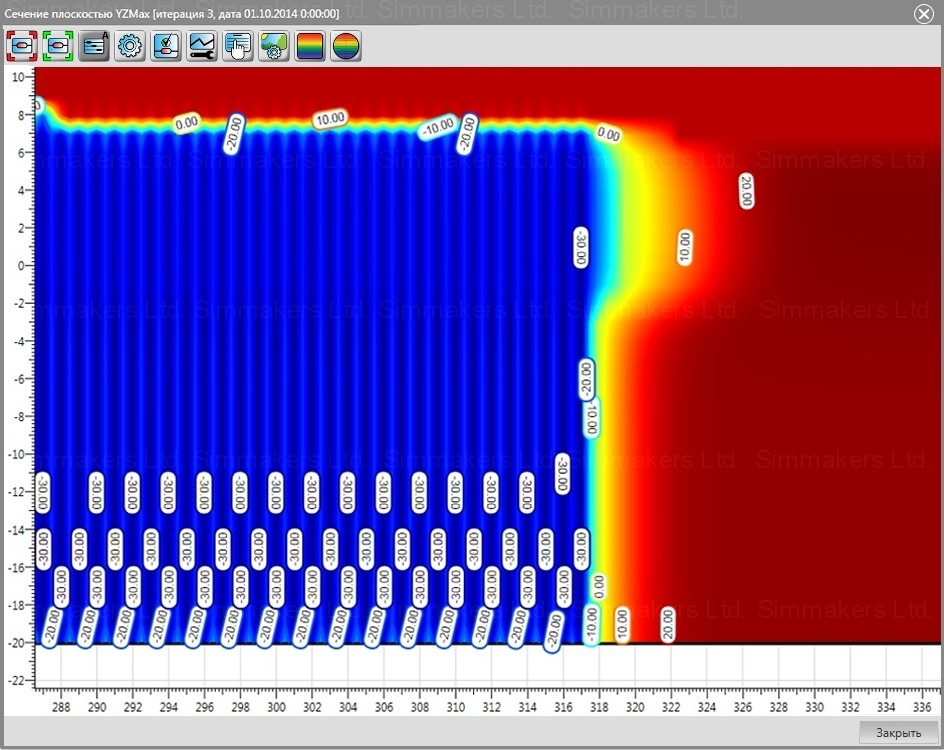This screenshot has width=944, height=750.
Task: Click x-axis tick label 300
Action: 276,707
